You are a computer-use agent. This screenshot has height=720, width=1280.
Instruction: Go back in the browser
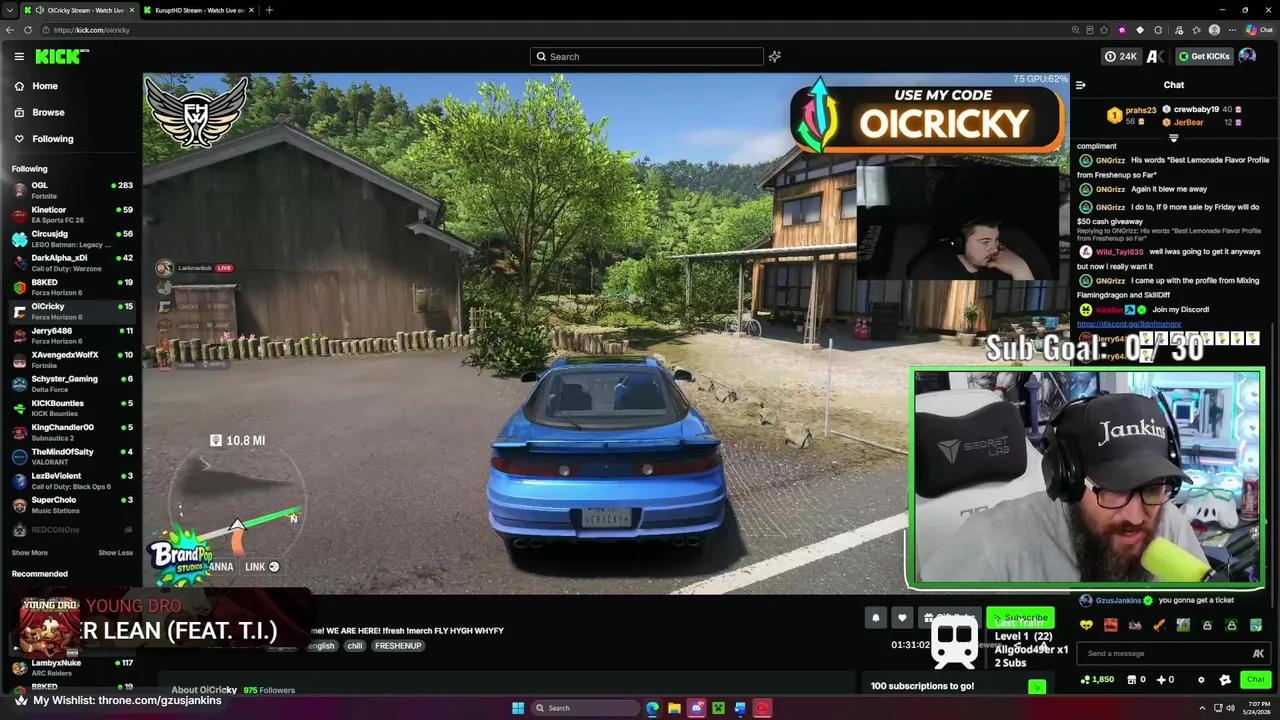(x=10, y=30)
